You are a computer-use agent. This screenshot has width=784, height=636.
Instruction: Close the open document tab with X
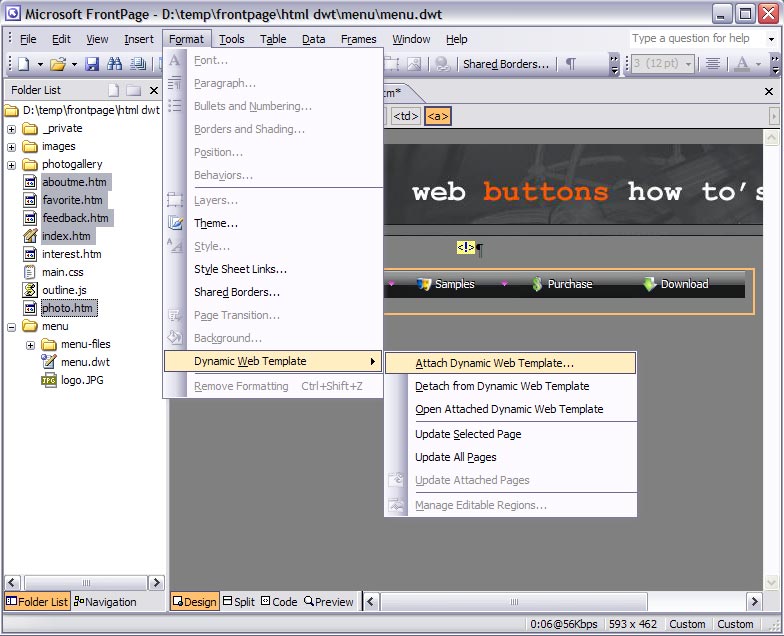pyautogui.click(x=769, y=92)
